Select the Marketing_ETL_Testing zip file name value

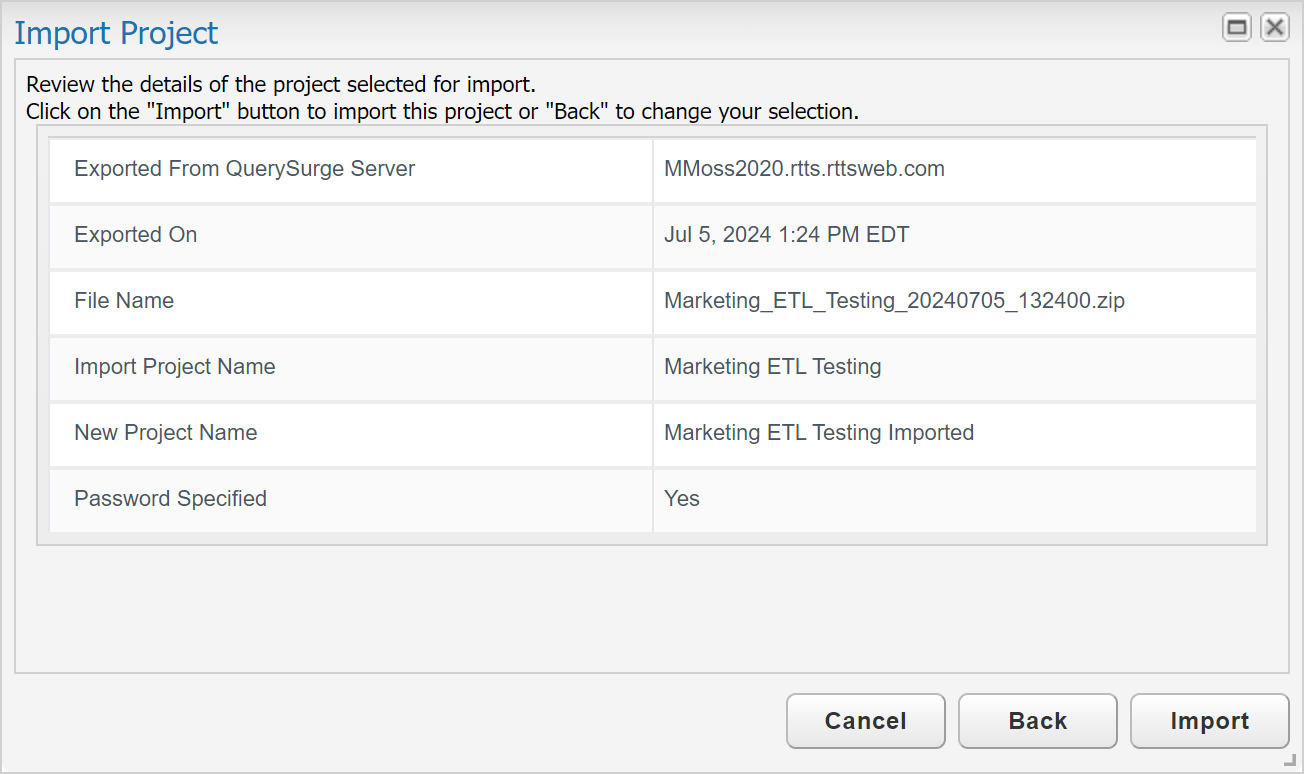(x=894, y=301)
